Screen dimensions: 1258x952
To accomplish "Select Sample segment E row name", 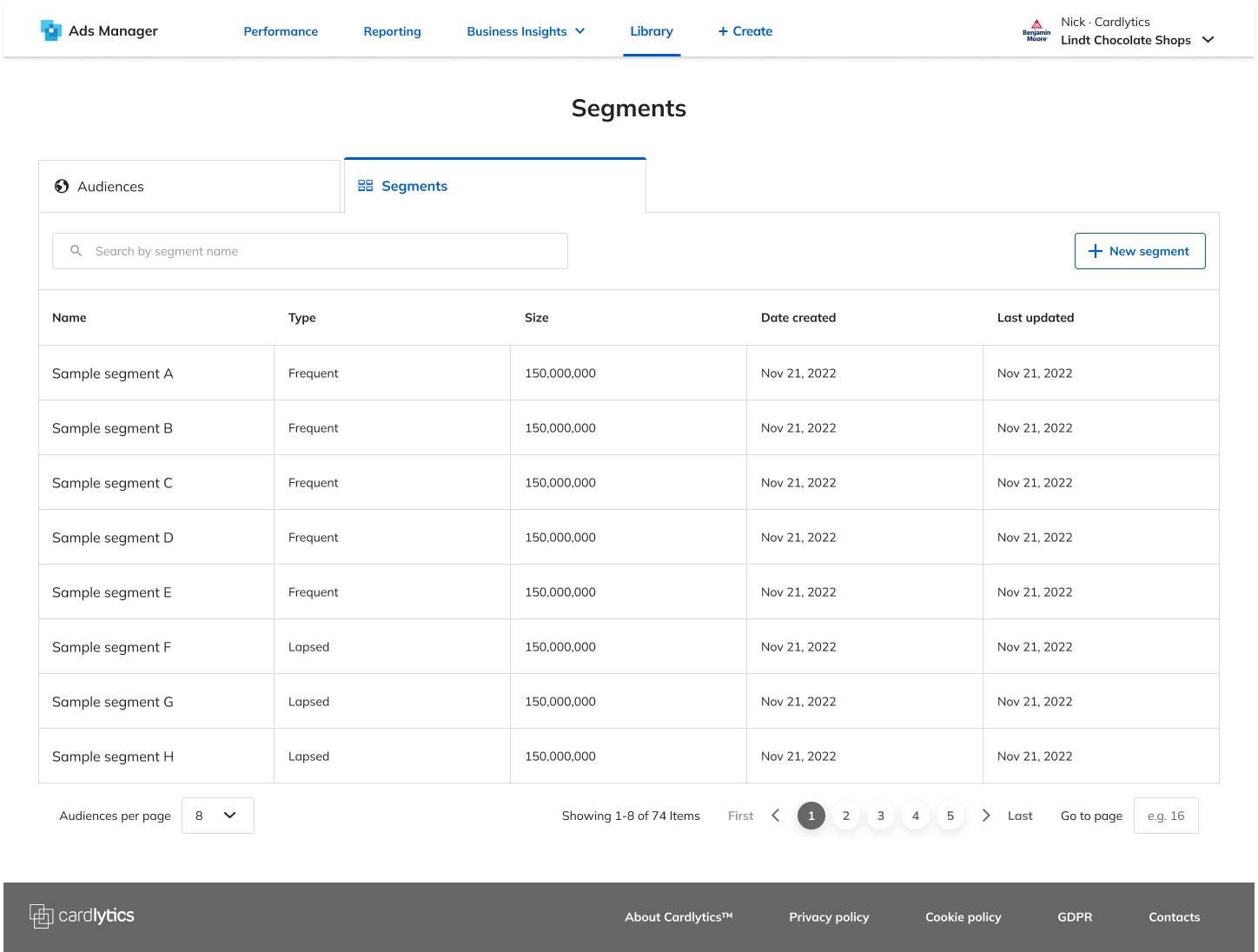I will click(112, 592).
